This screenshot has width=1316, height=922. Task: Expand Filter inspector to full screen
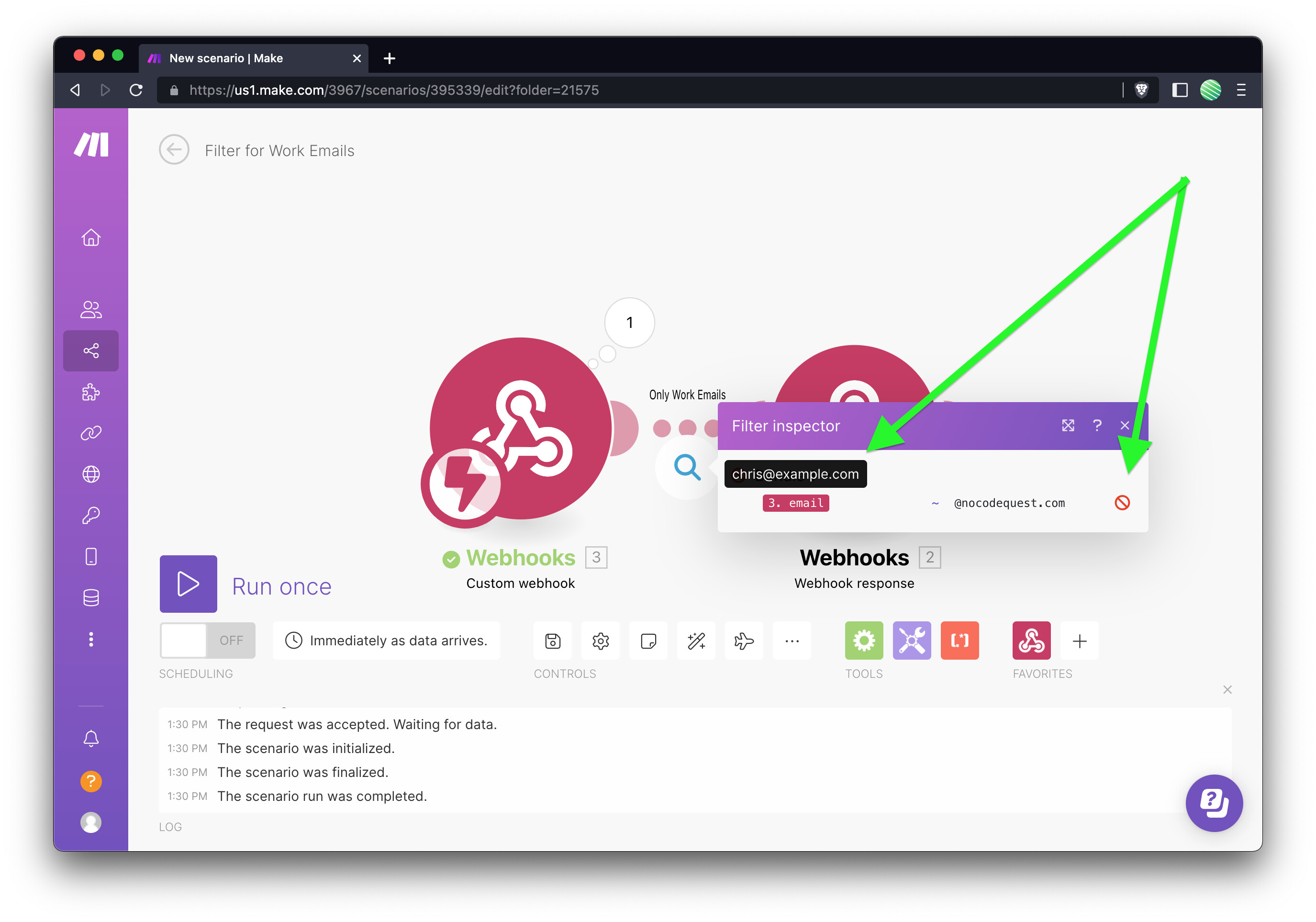pyautogui.click(x=1068, y=426)
